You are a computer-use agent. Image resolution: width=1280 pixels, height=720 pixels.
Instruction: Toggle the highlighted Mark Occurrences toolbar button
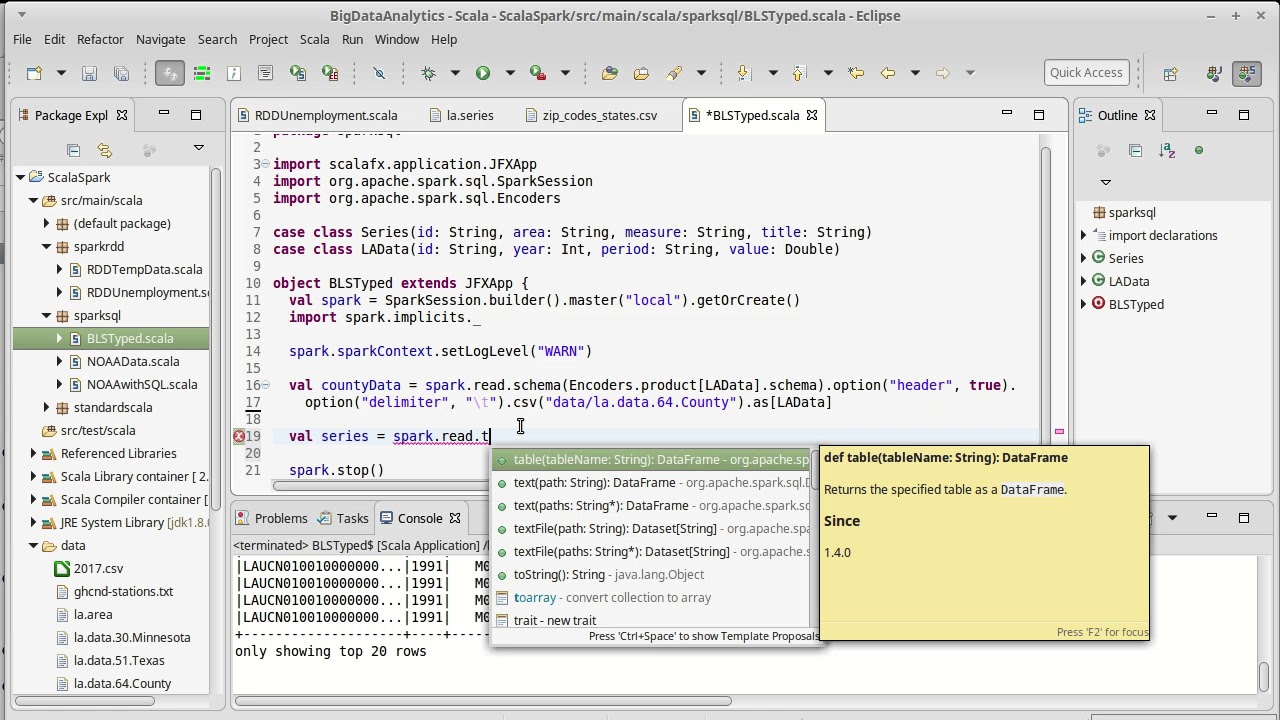170,73
